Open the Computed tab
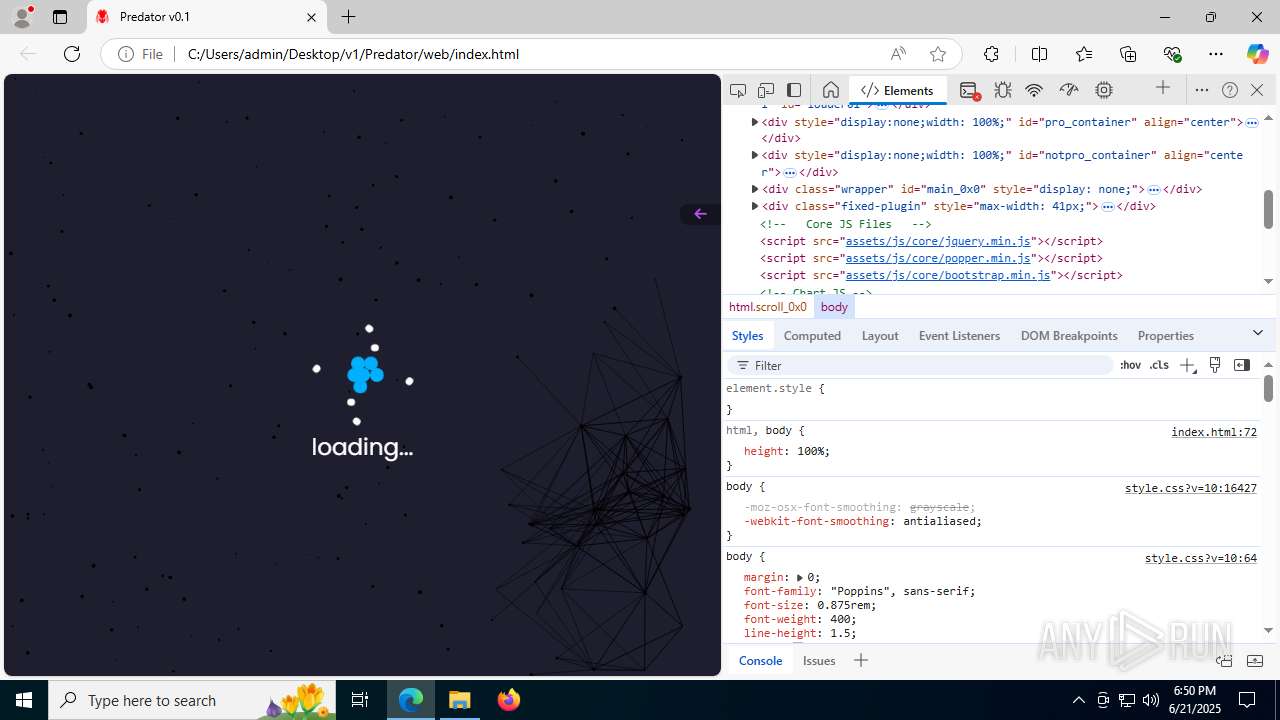Image resolution: width=1280 pixels, height=720 pixels. point(812,335)
